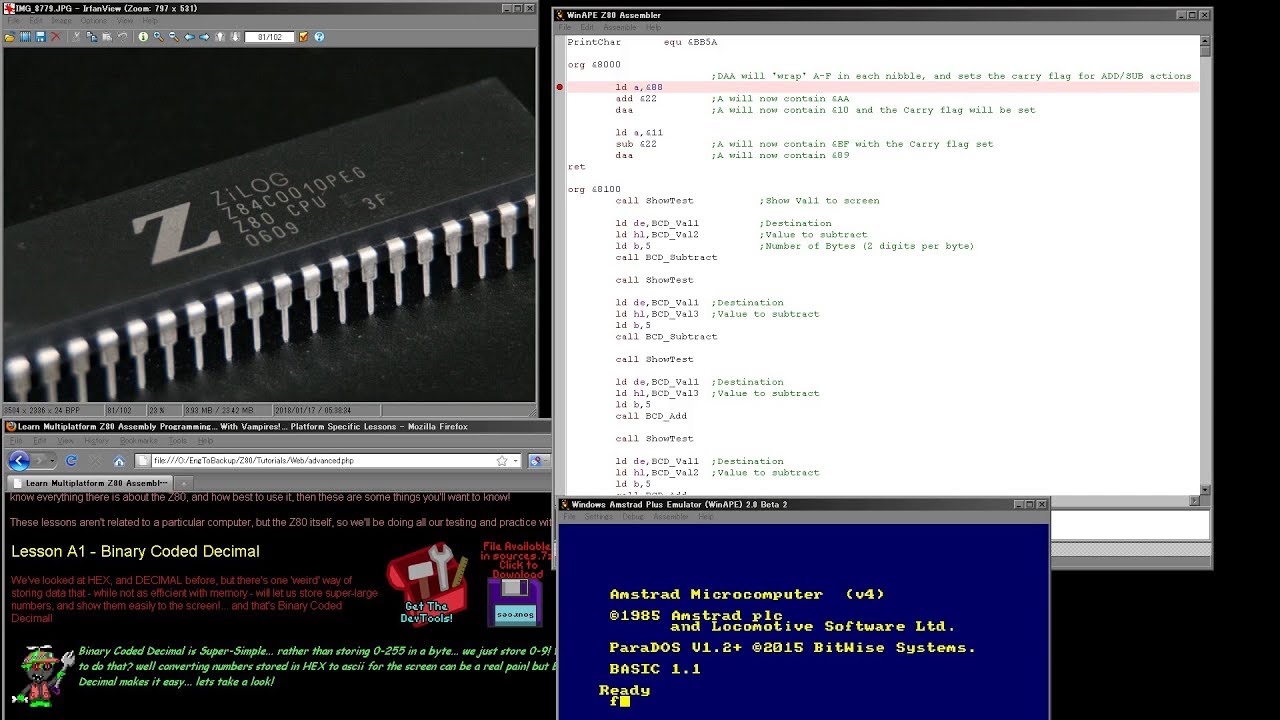
Task: Open the IrfanView Options menu
Action: click(x=94, y=20)
